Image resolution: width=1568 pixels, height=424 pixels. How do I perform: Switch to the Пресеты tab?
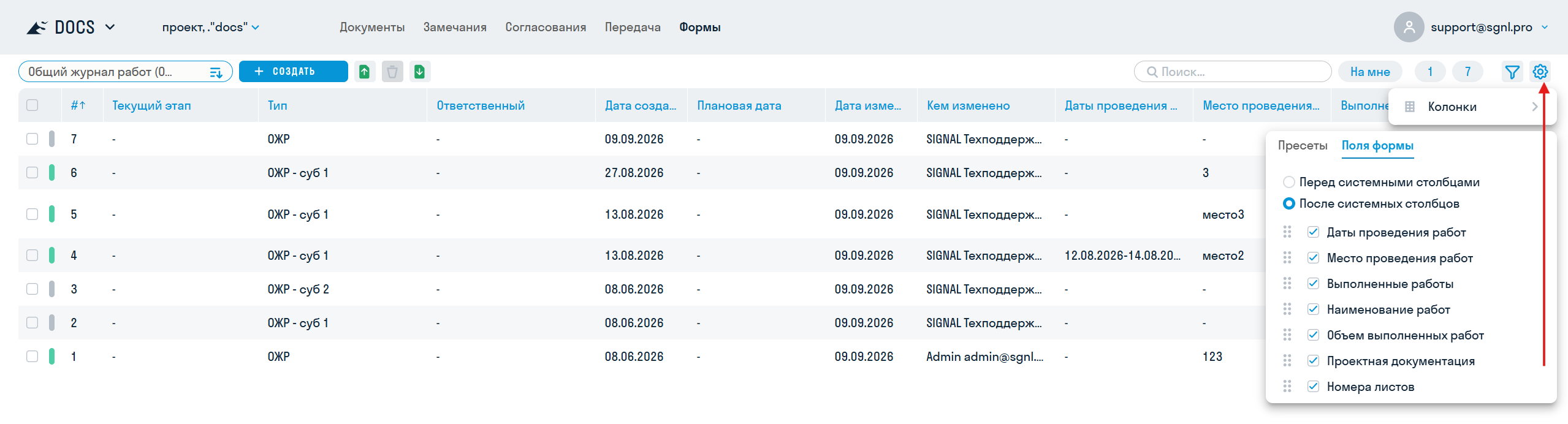coord(1303,146)
